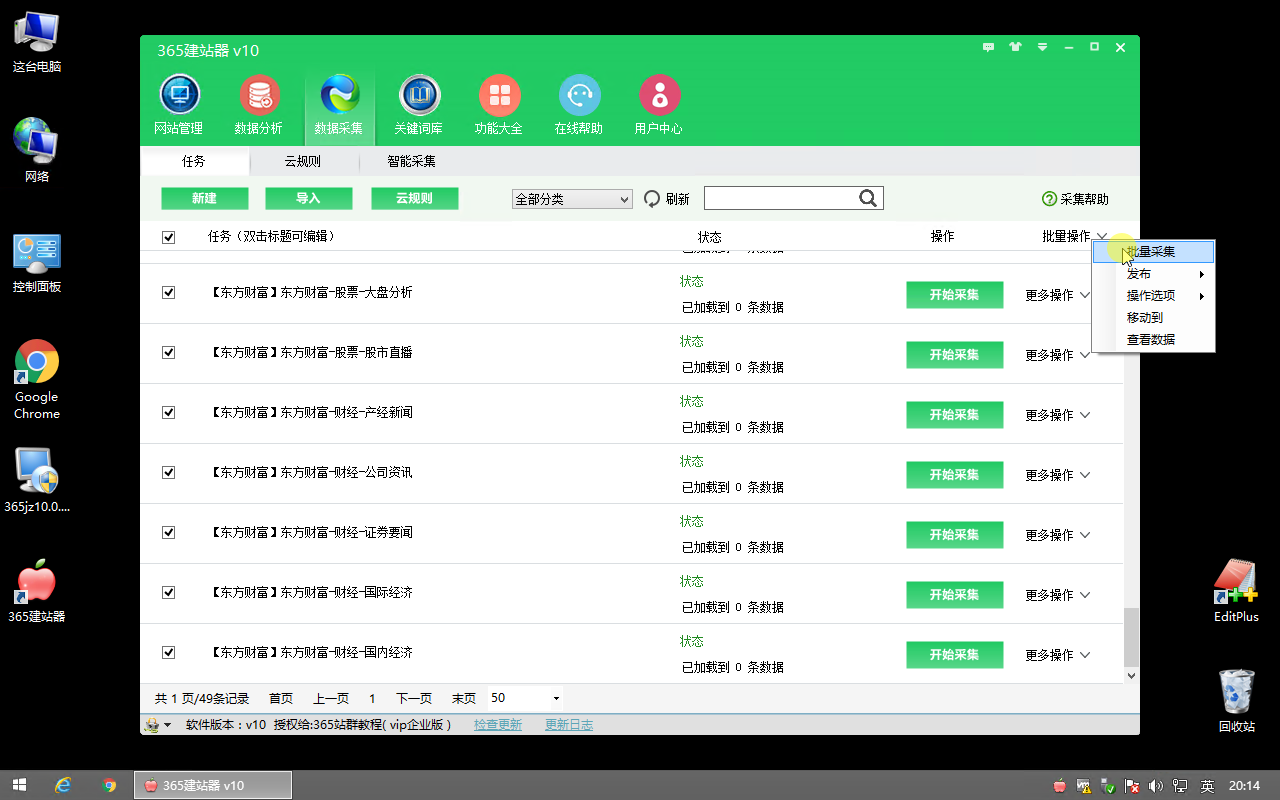
Task: Expand 更多操作 for 财经-证券要闻 row
Action: [1057, 535]
